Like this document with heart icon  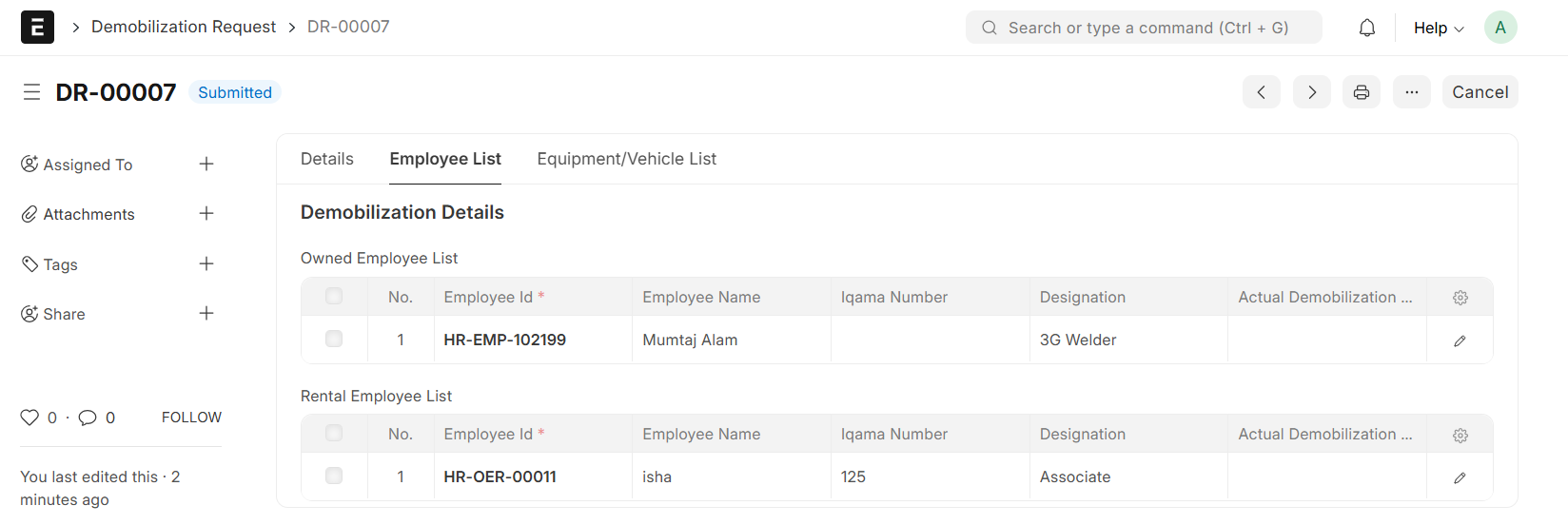29,418
